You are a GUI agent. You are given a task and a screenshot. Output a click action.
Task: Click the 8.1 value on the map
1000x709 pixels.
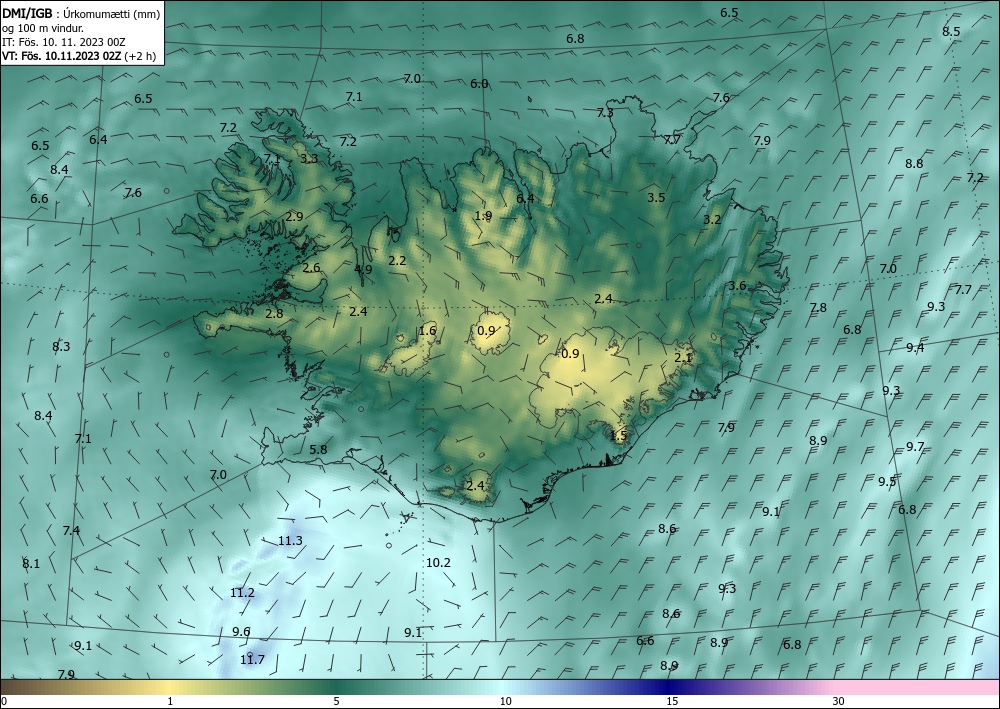coord(31,564)
